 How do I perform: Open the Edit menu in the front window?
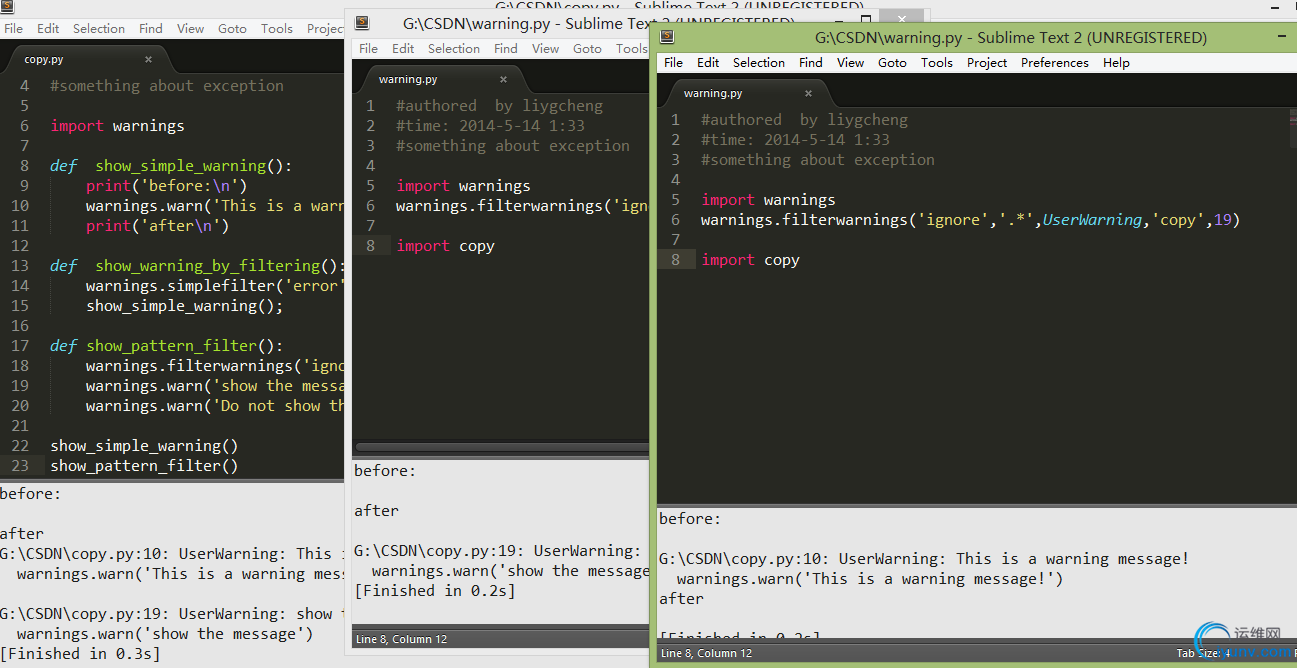click(708, 62)
